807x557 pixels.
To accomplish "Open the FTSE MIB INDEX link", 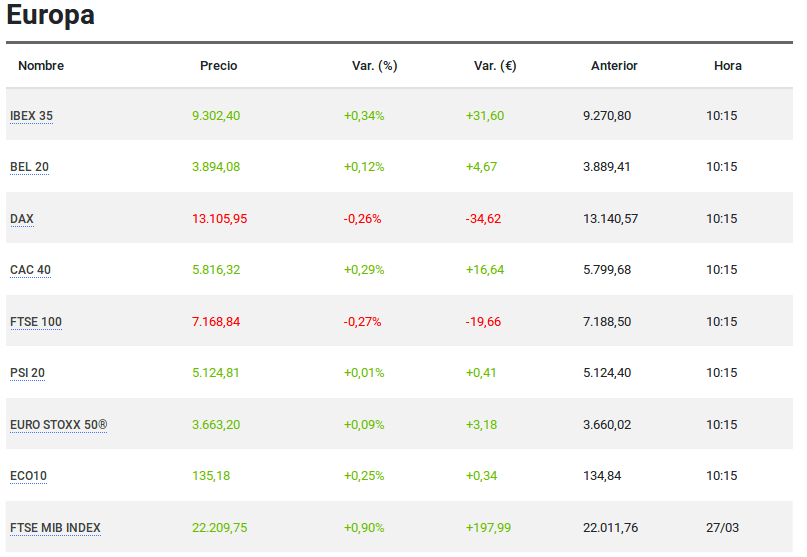I will pyautogui.click(x=55, y=528).
